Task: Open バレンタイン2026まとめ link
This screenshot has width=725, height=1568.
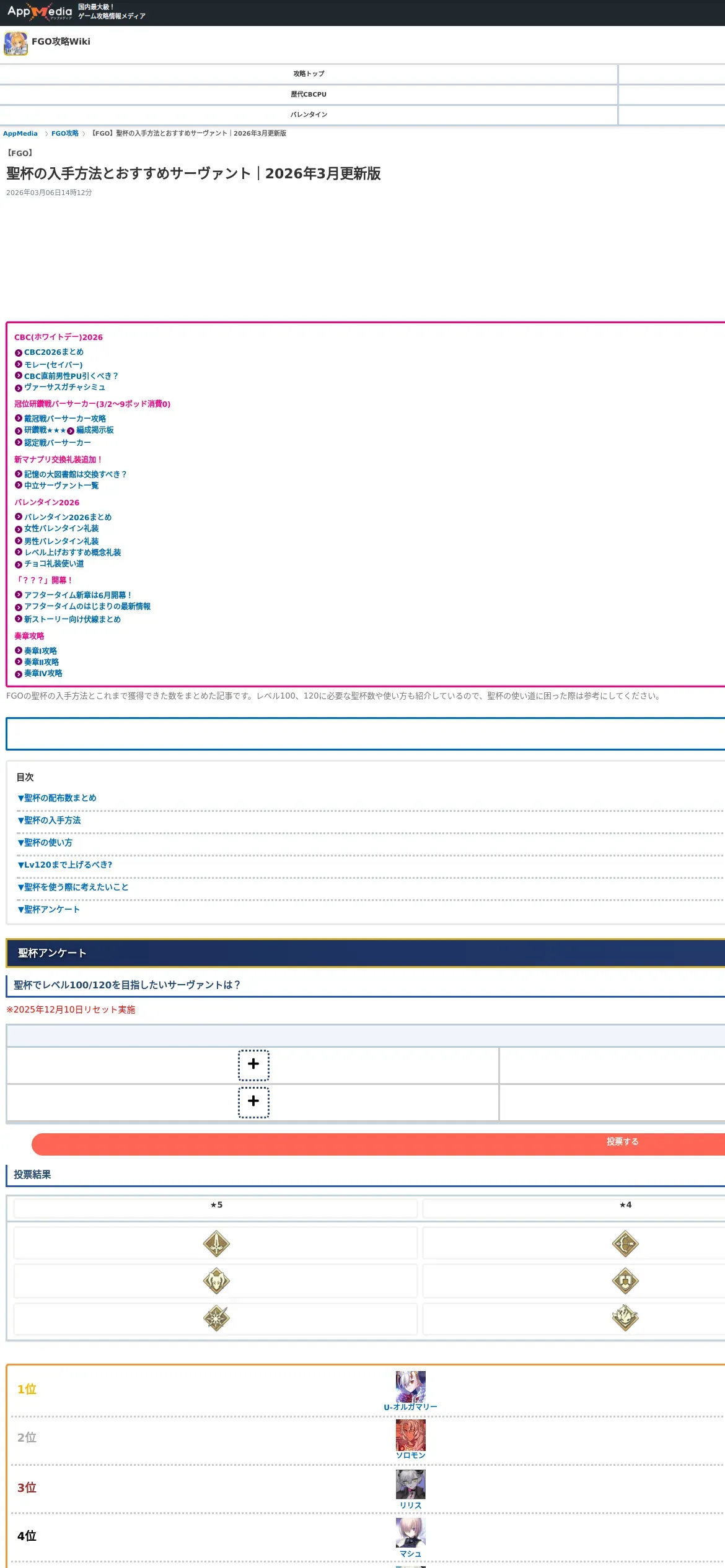Action: tap(68, 518)
